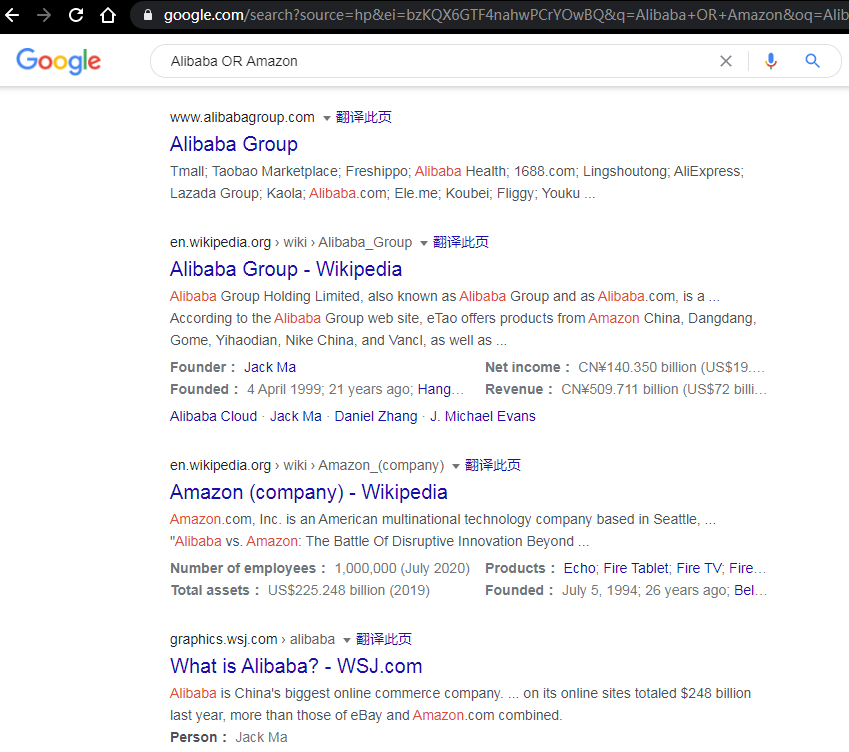Expand dropdown arrow beside graphics.wsj.com URL

[x=346, y=640]
